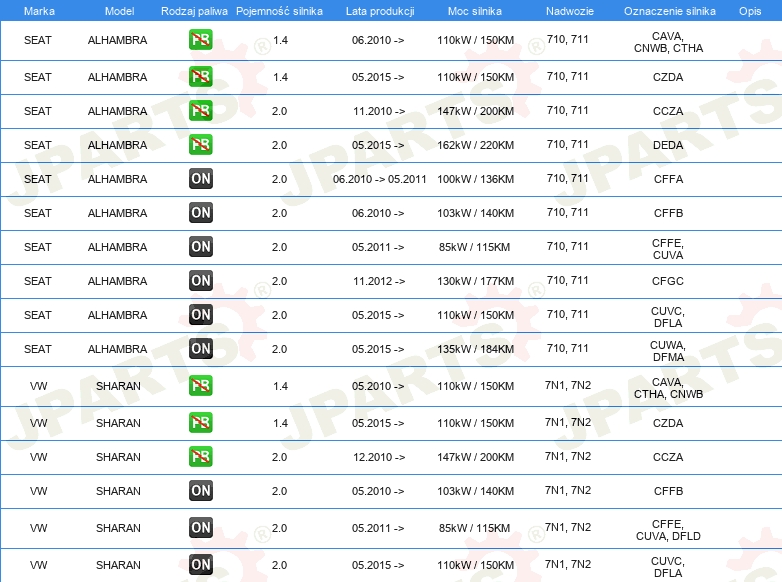Click the Marka column header
Image resolution: width=782 pixels, height=582 pixels.
click(39, 11)
